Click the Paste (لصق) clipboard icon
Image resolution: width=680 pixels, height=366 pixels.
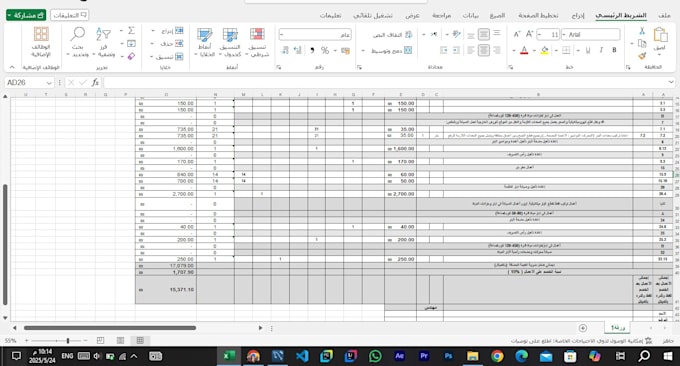pos(660,35)
